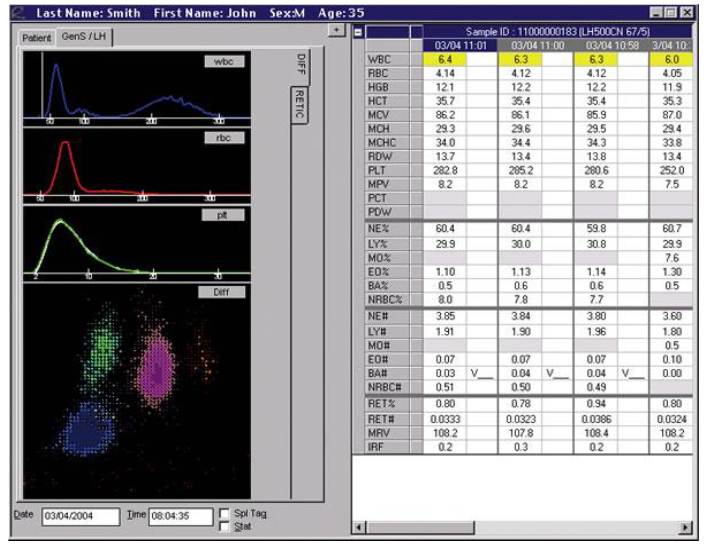Enable the Spl Tag checkbox

click(223, 511)
